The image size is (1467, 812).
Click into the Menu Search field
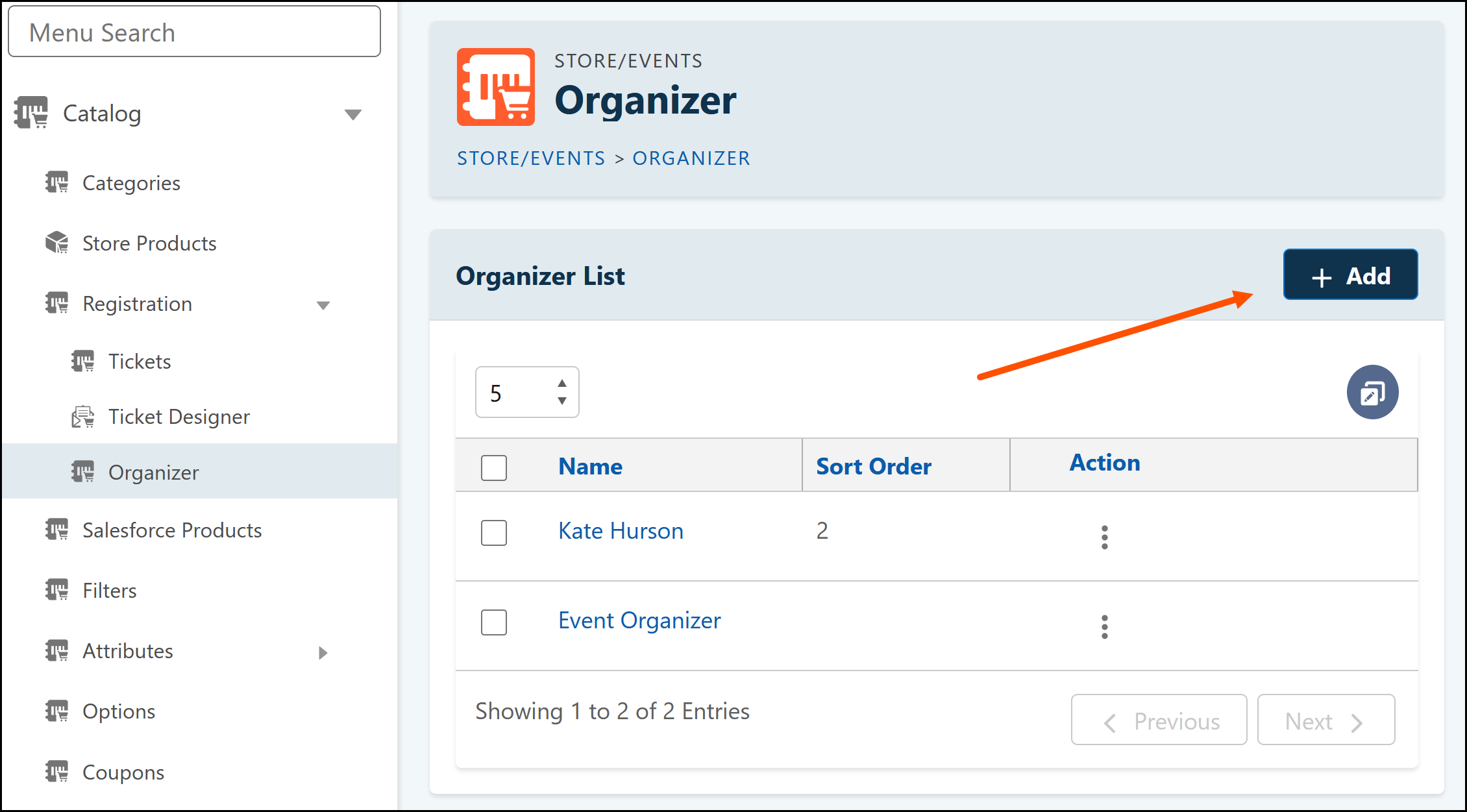[x=194, y=32]
